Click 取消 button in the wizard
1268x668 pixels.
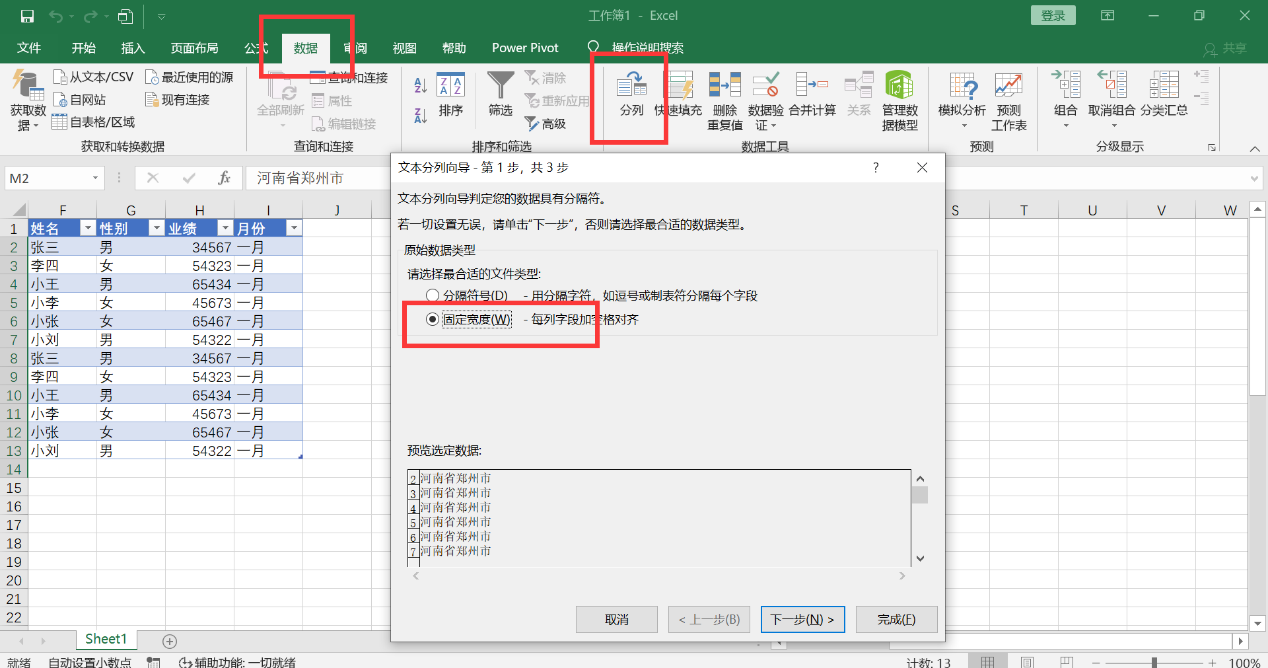(x=617, y=620)
